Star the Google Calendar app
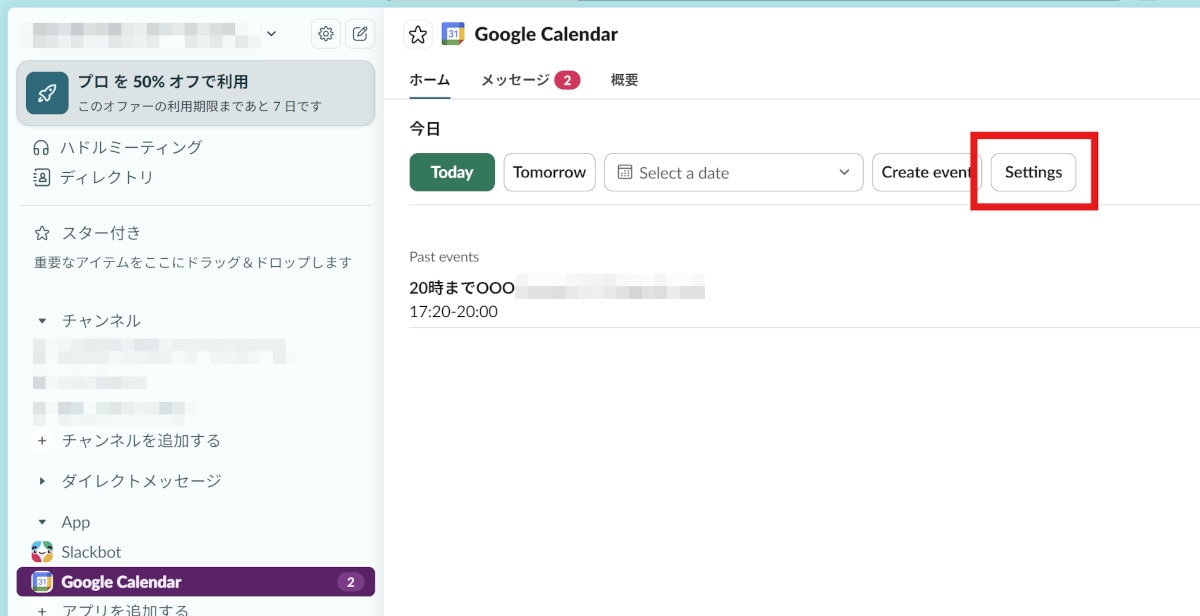1200x616 pixels. [418, 35]
